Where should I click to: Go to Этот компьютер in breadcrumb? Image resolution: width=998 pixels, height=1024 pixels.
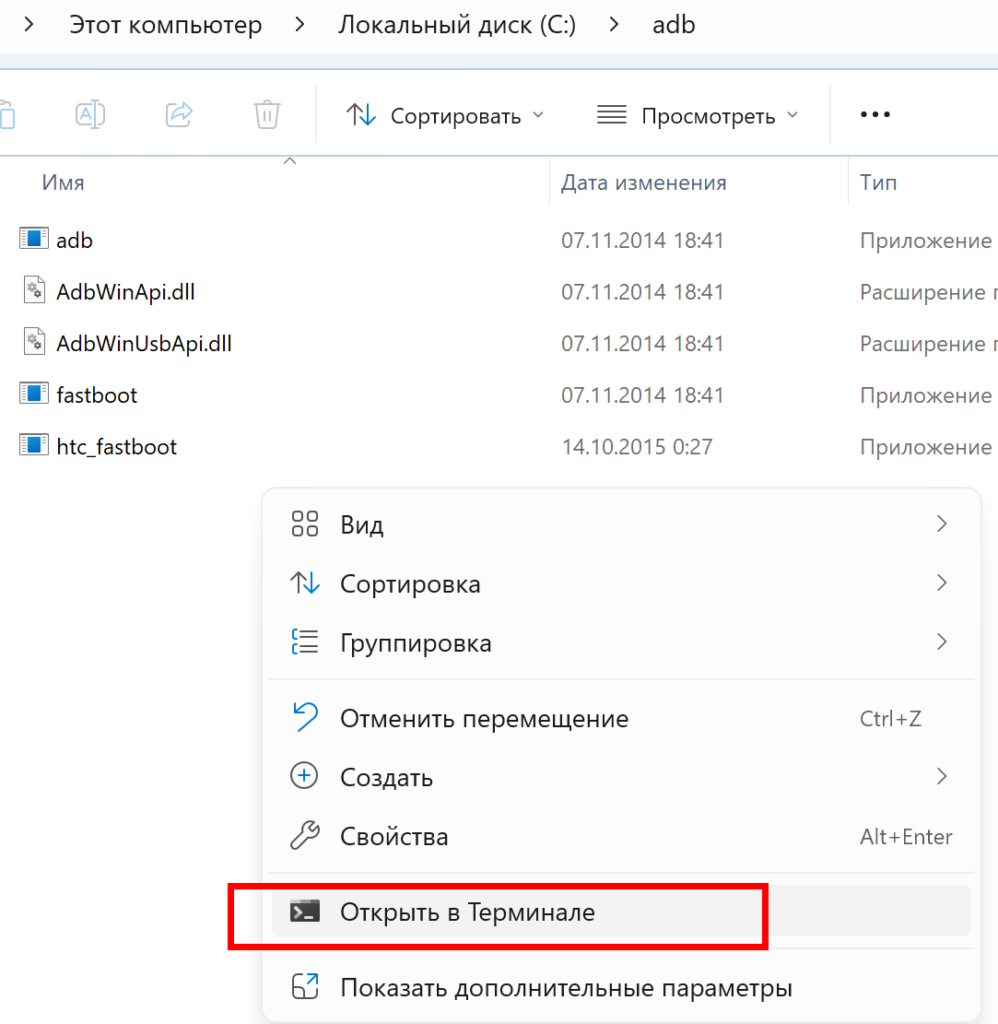(x=166, y=25)
